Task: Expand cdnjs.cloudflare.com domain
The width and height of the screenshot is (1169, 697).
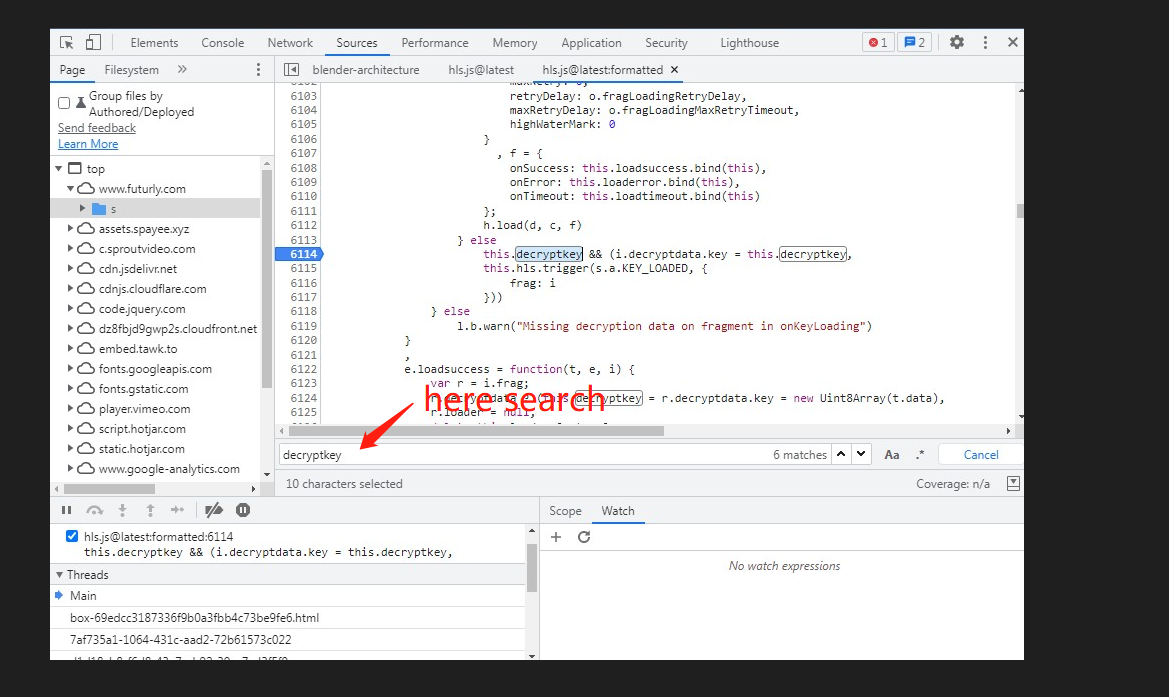Action: click(71, 288)
